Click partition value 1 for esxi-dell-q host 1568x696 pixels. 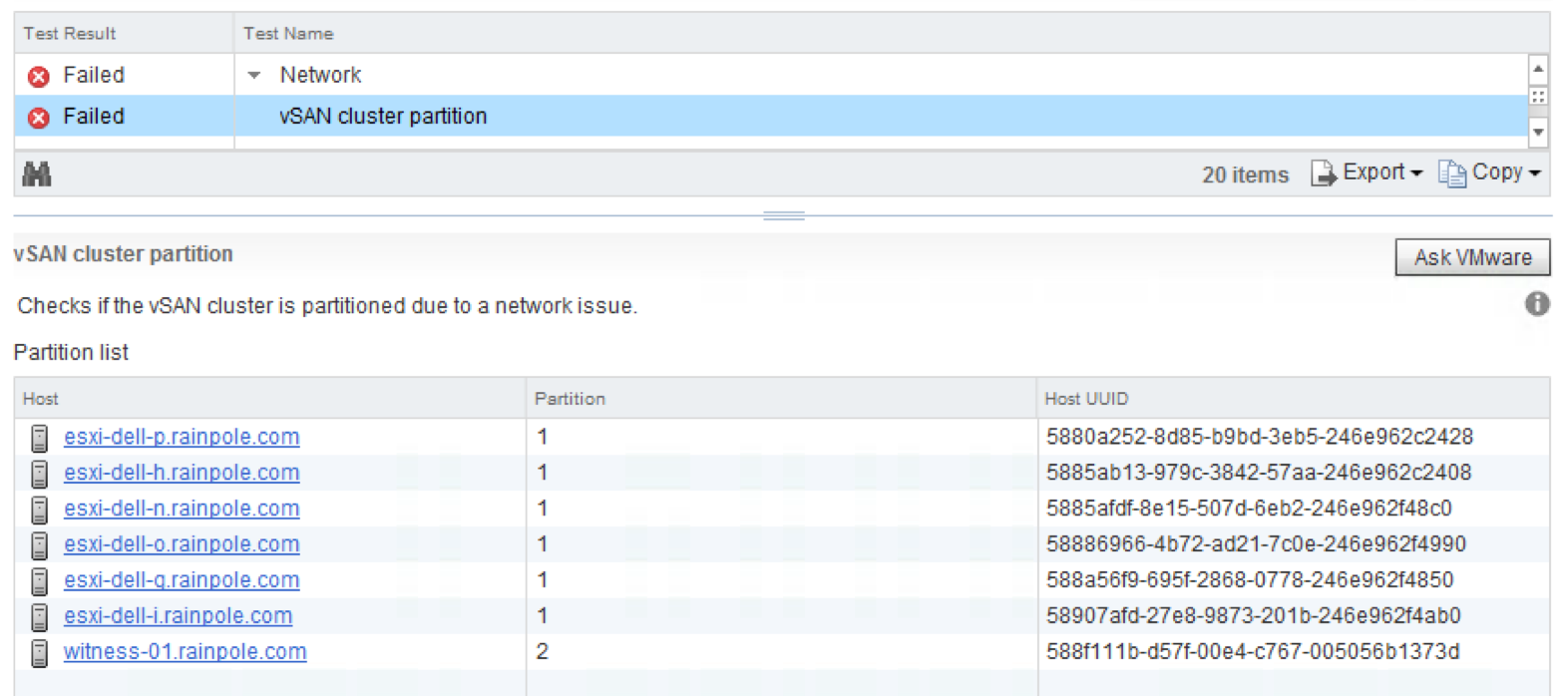[543, 580]
